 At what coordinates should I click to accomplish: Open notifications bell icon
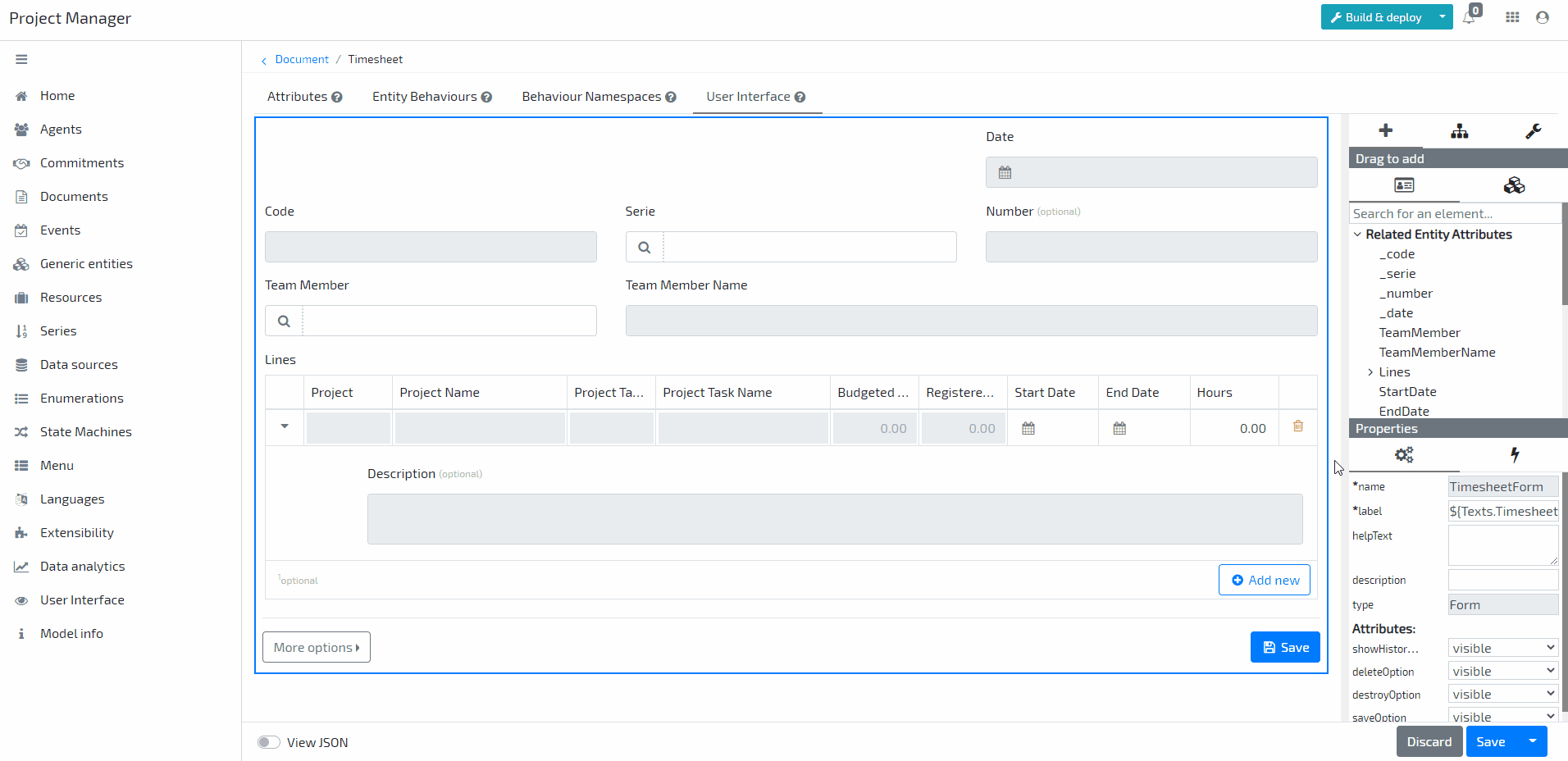(x=1469, y=17)
